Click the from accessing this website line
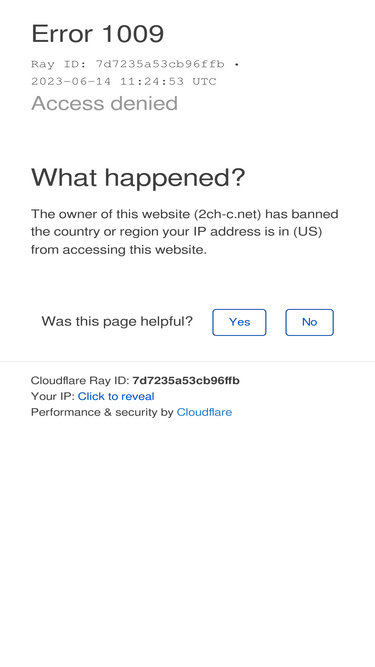 tap(119, 249)
